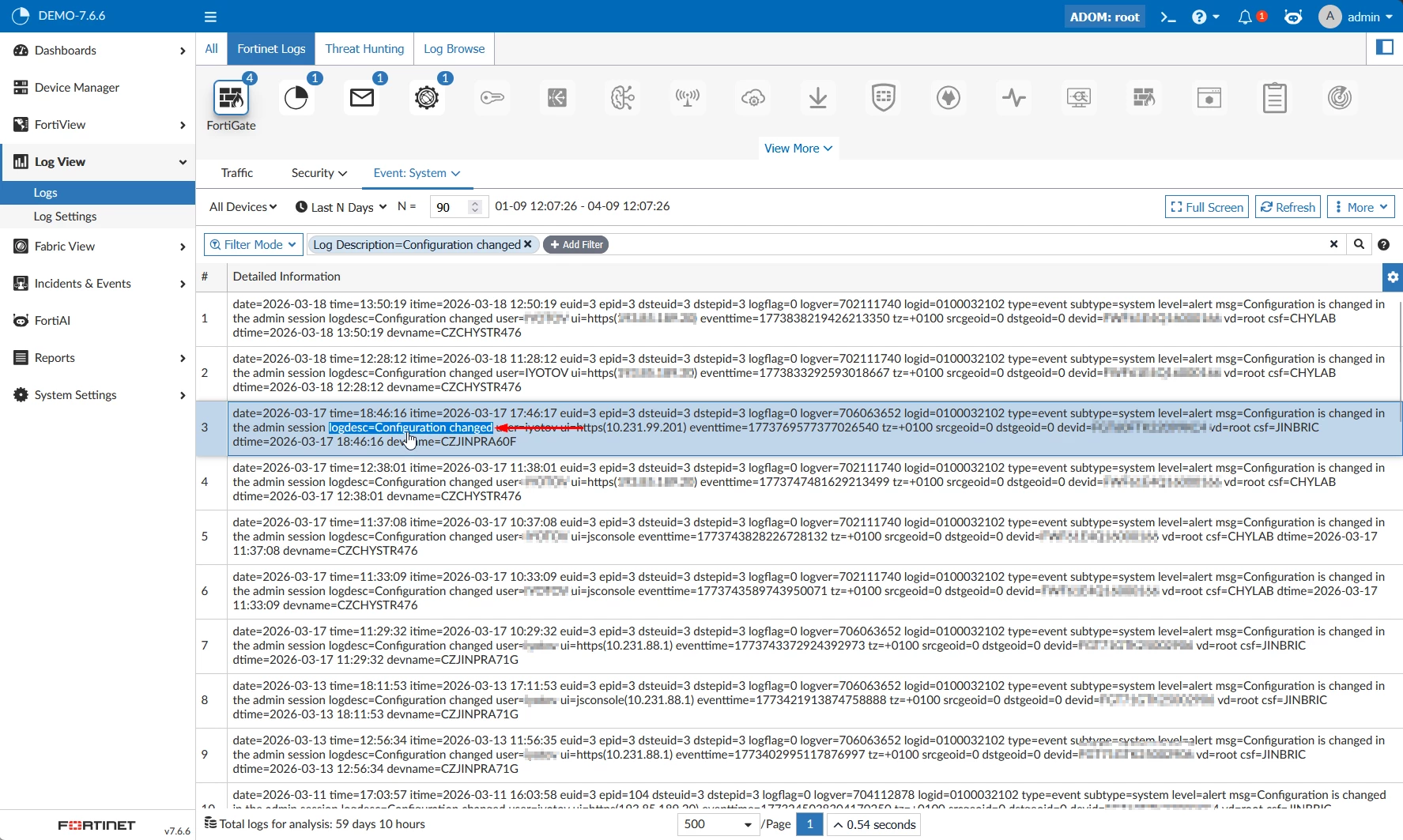Clear all filters with the X icon
1403x840 pixels.
coord(1333,244)
